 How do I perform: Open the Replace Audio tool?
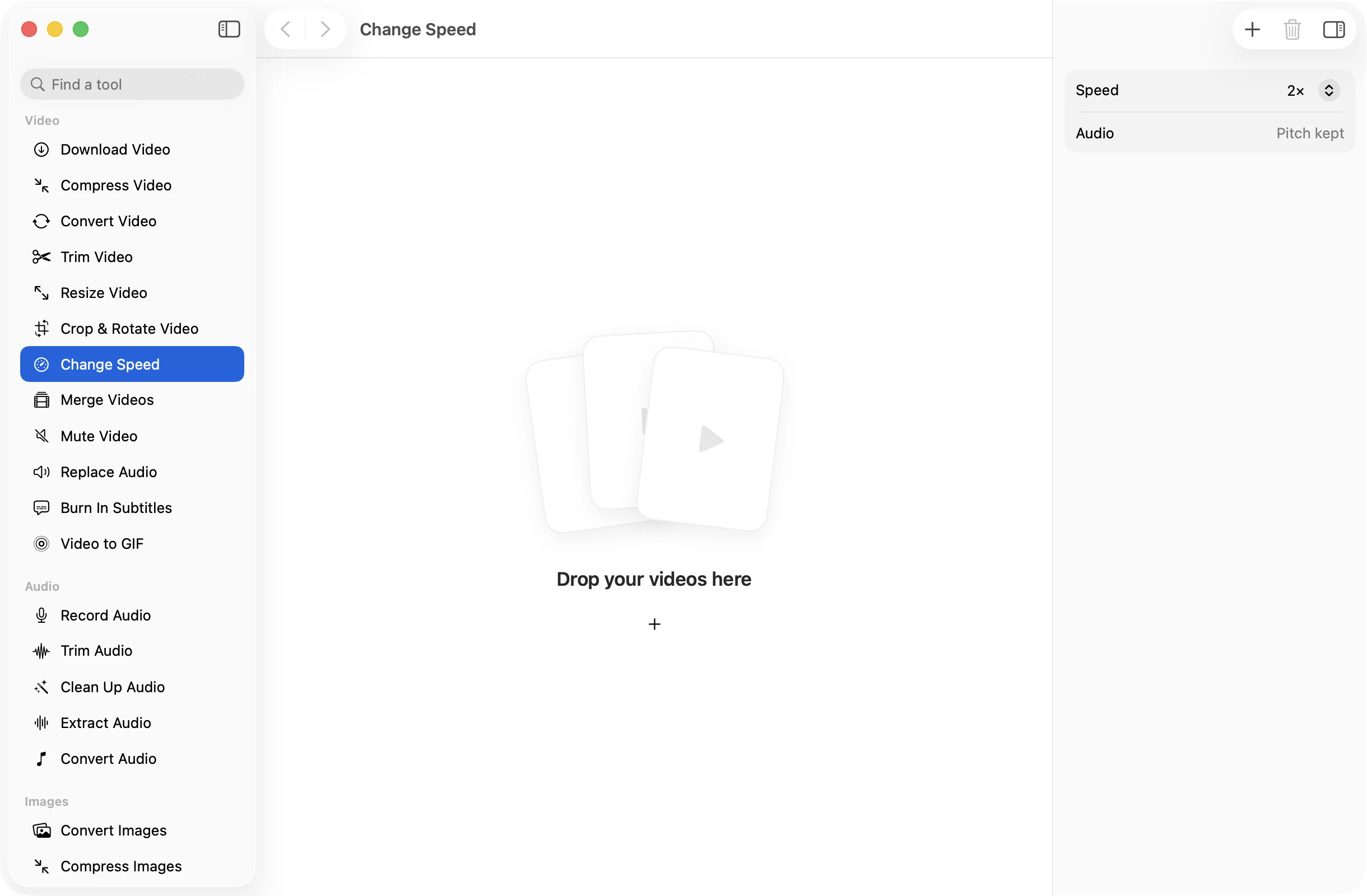pos(132,472)
